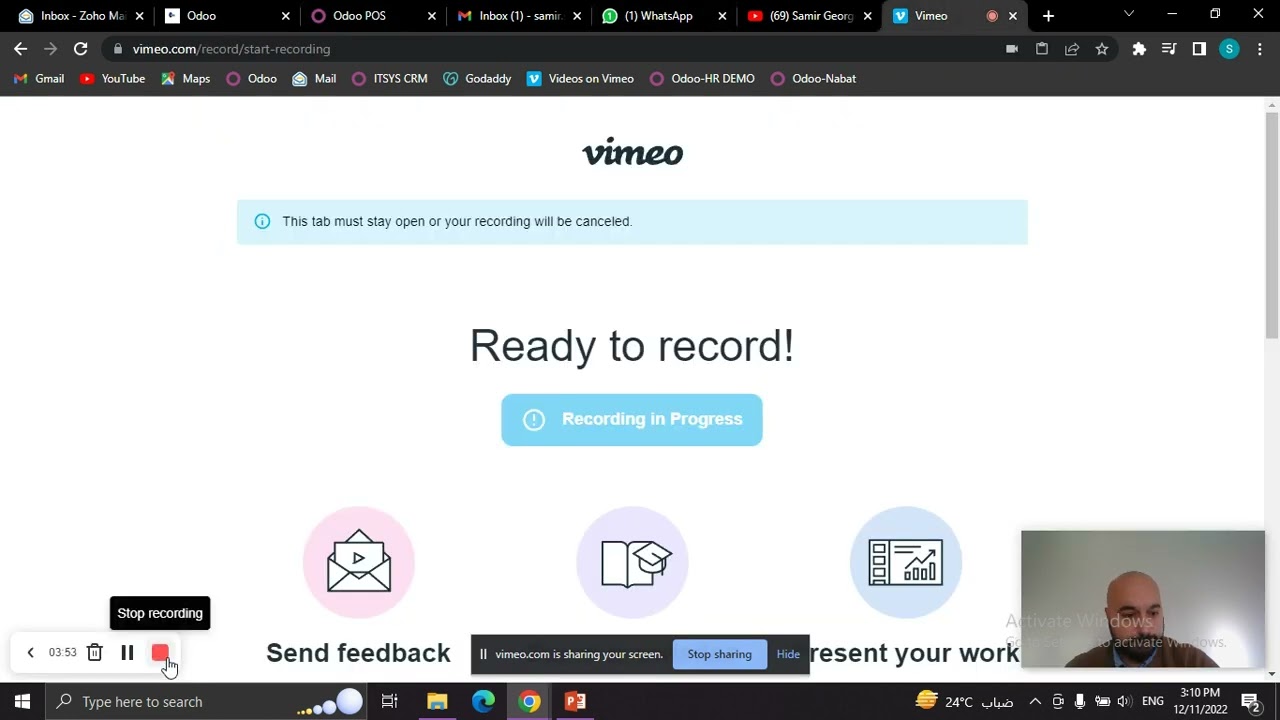Viewport: 1280px width, 720px height.
Task: Stop the recording with the red button
Action: click(x=160, y=653)
